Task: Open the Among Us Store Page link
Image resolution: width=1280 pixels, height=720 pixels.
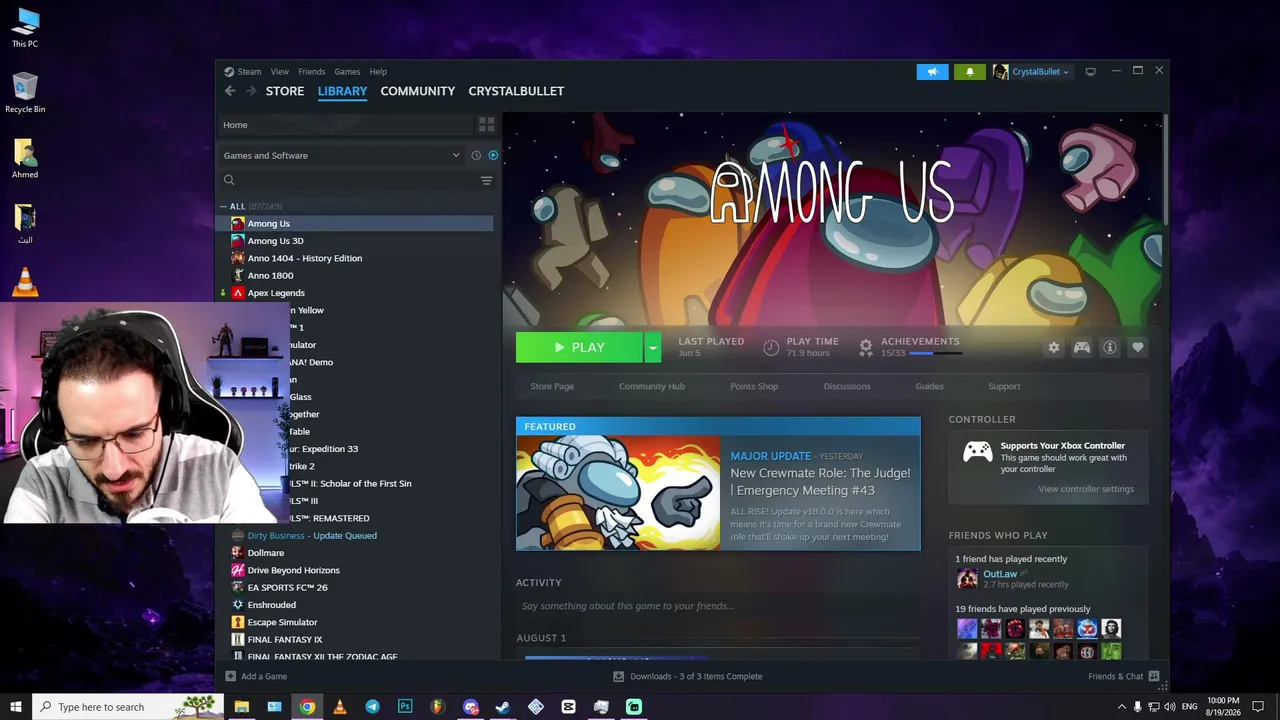Action: point(552,386)
